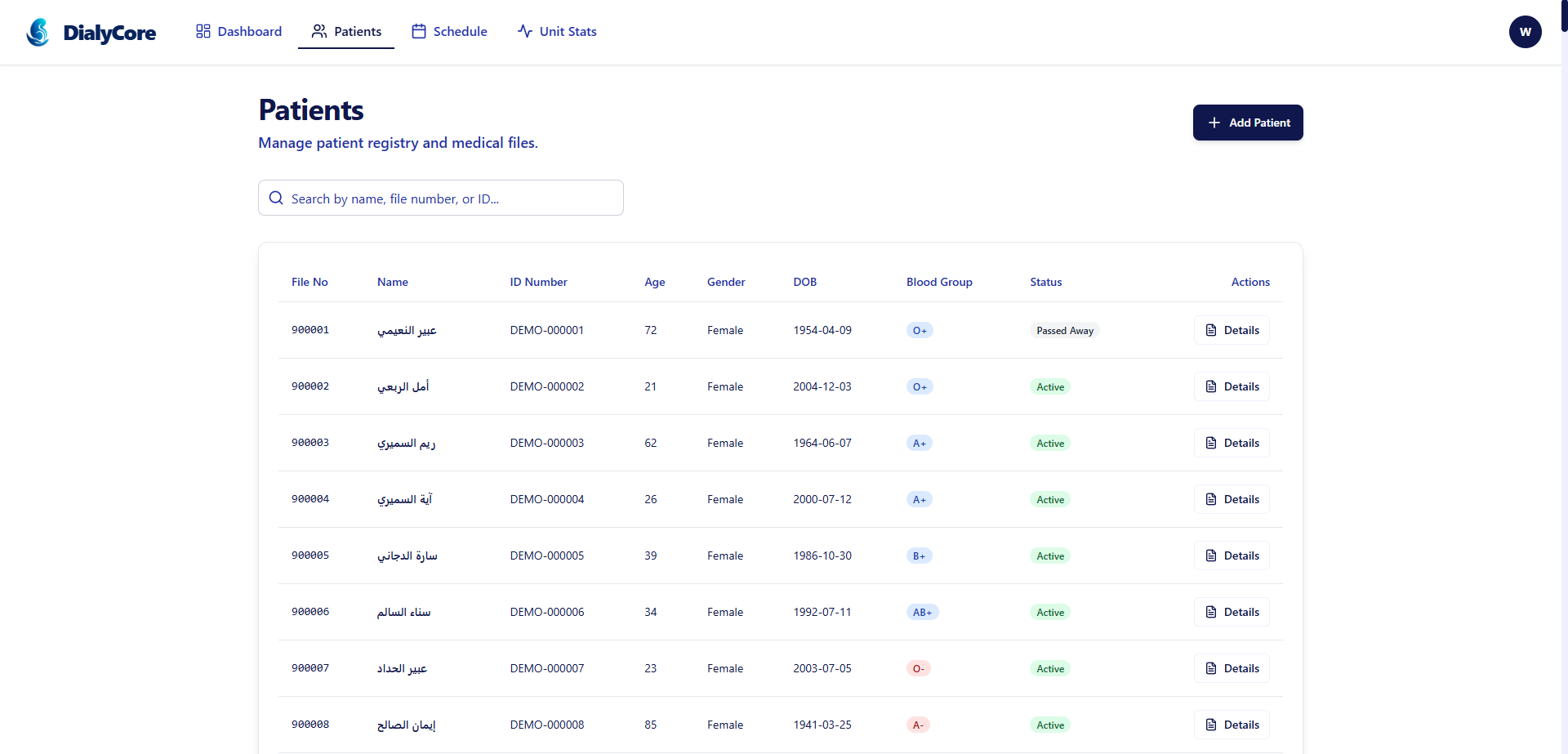Image resolution: width=1568 pixels, height=754 pixels.
Task: View Details for DEMO-000003
Action: (x=1232, y=443)
